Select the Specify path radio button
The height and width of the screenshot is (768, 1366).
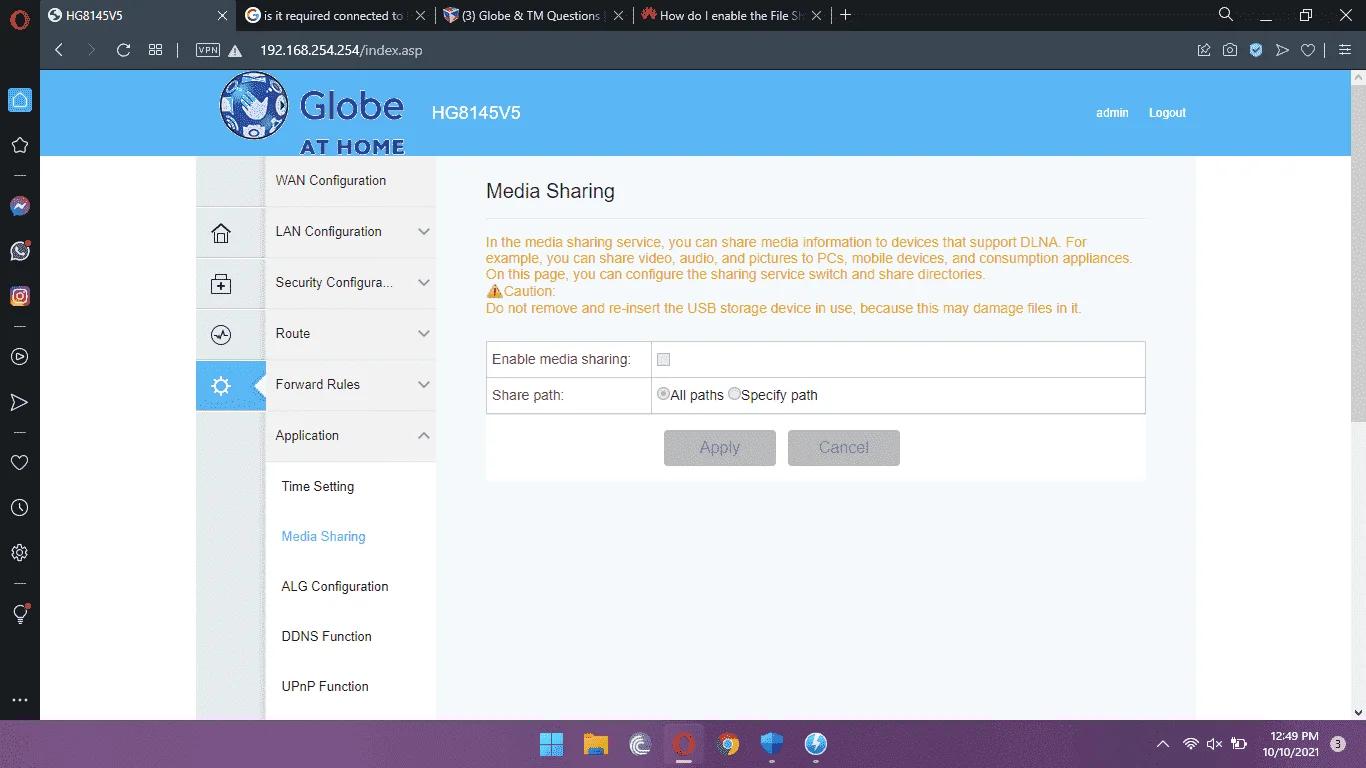pyautogui.click(x=734, y=394)
